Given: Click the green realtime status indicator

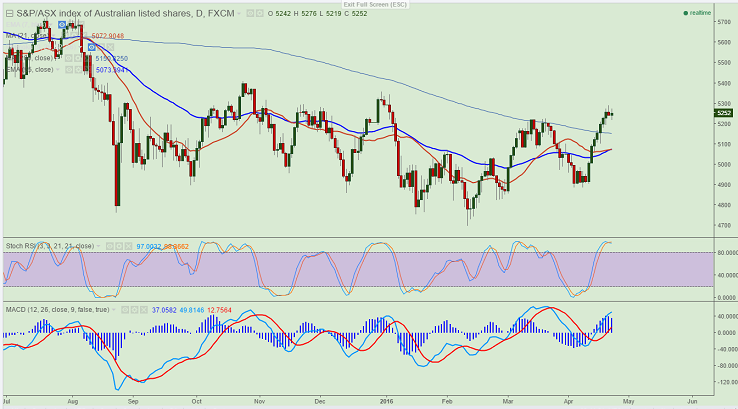Looking at the screenshot, I should (x=697, y=13).
